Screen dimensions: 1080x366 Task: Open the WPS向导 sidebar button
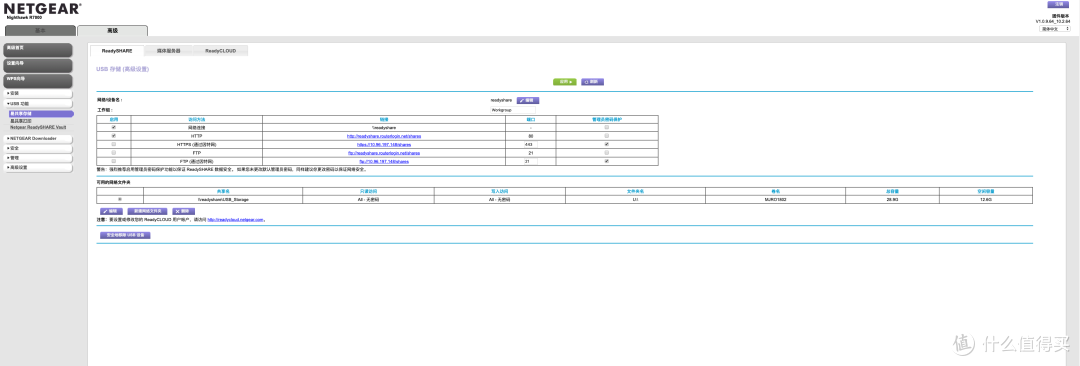(x=38, y=81)
